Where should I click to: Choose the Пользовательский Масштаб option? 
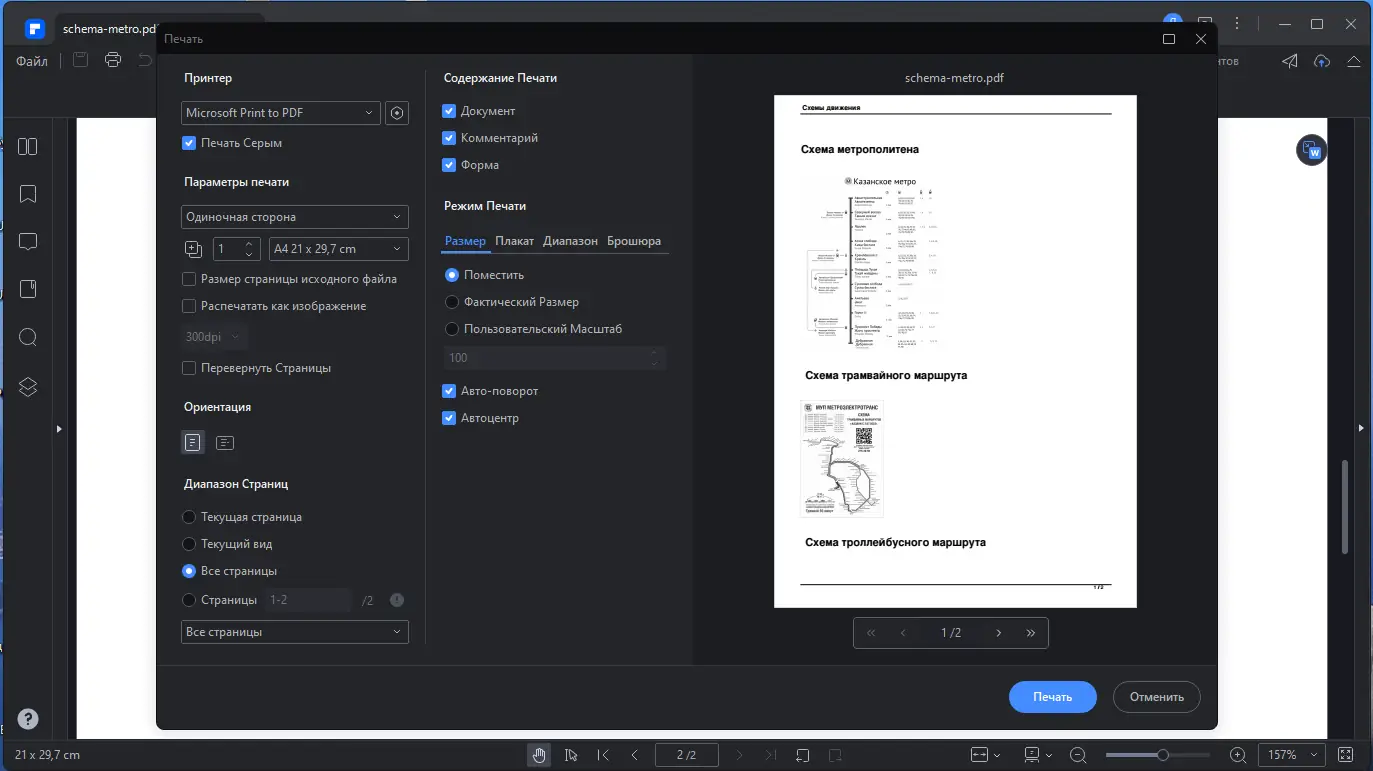pos(453,329)
